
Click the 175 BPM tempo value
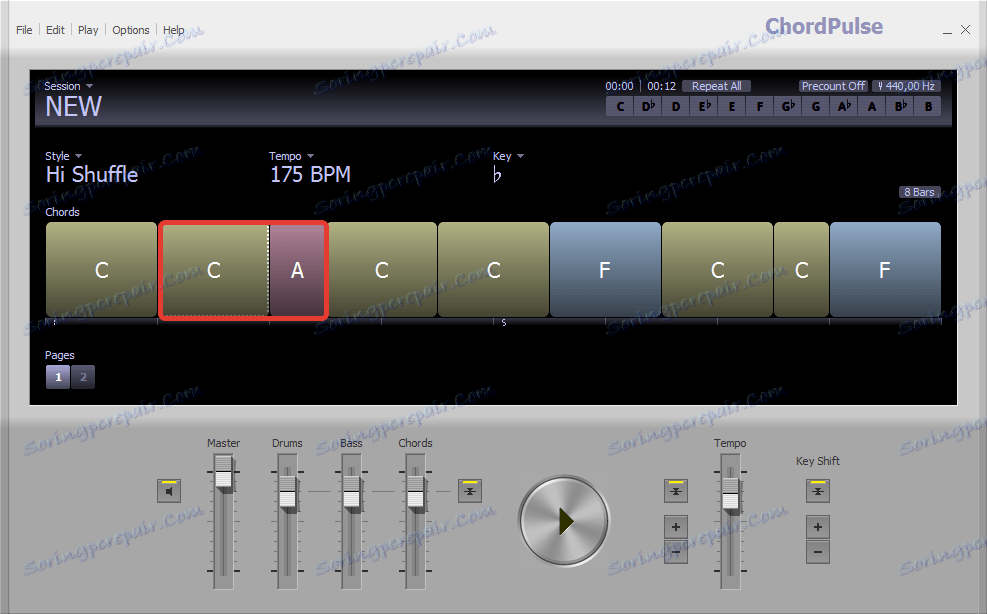click(x=310, y=174)
